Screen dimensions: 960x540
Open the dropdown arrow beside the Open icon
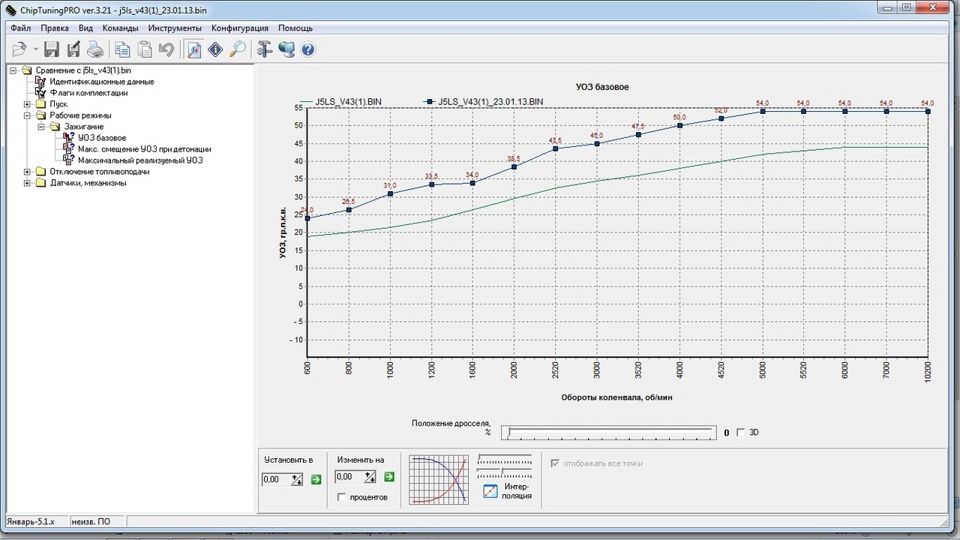click(x=34, y=49)
